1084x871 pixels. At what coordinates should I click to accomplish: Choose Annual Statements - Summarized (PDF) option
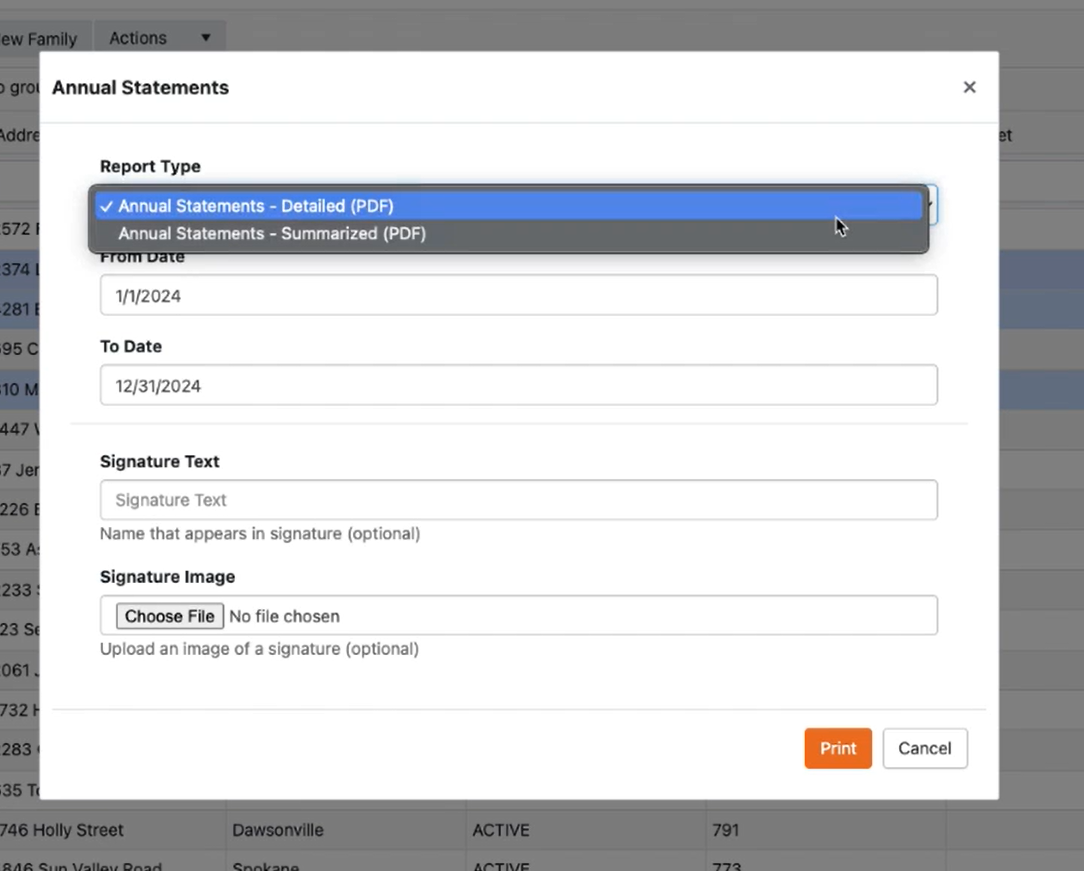(509, 234)
